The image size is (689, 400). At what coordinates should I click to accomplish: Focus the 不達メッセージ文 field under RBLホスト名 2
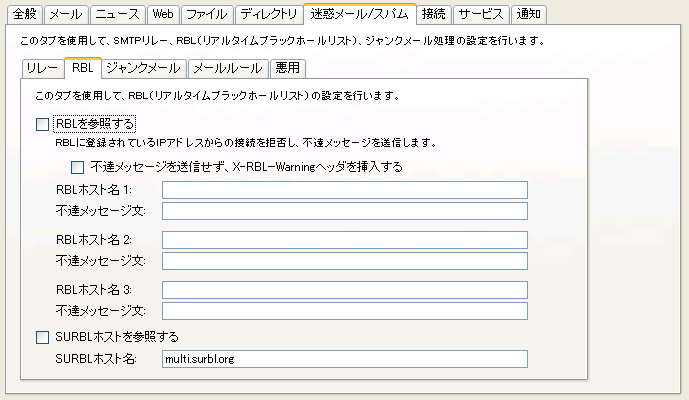click(x=344, y=261)
